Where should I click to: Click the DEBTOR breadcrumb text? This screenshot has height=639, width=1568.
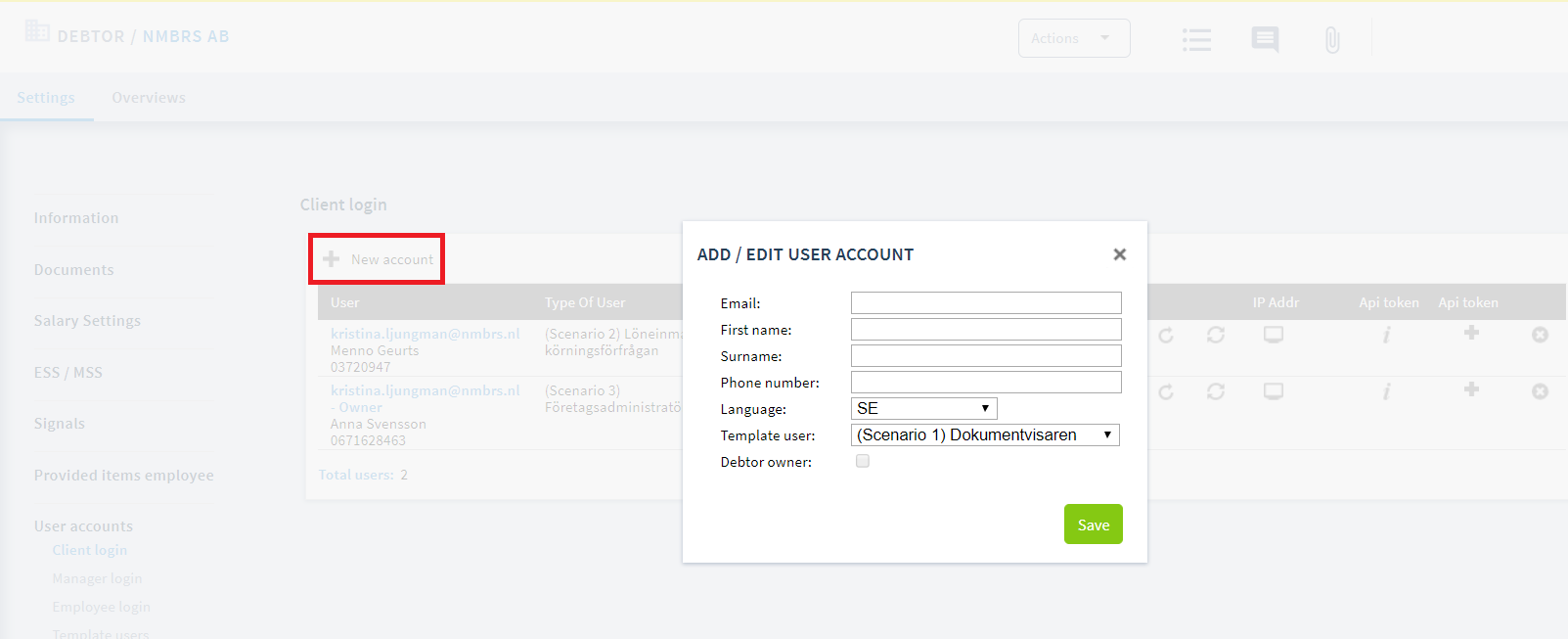pyautogui.click(x=91, y=36)
